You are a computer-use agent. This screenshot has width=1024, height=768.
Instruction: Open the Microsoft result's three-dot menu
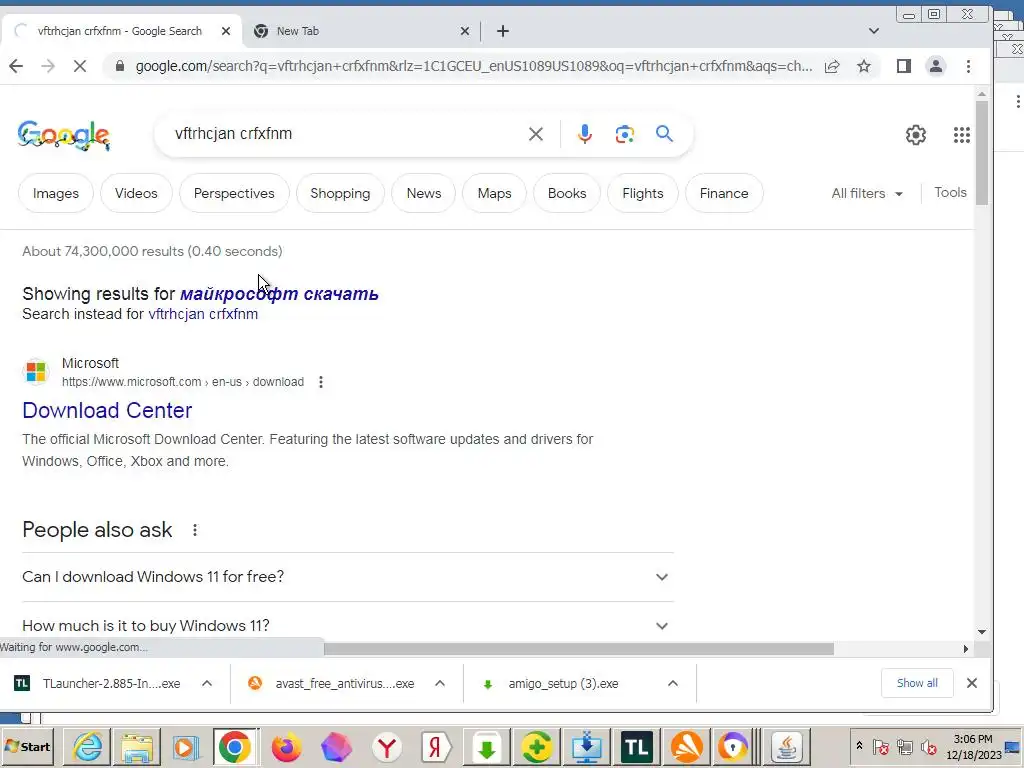(321, 382)
